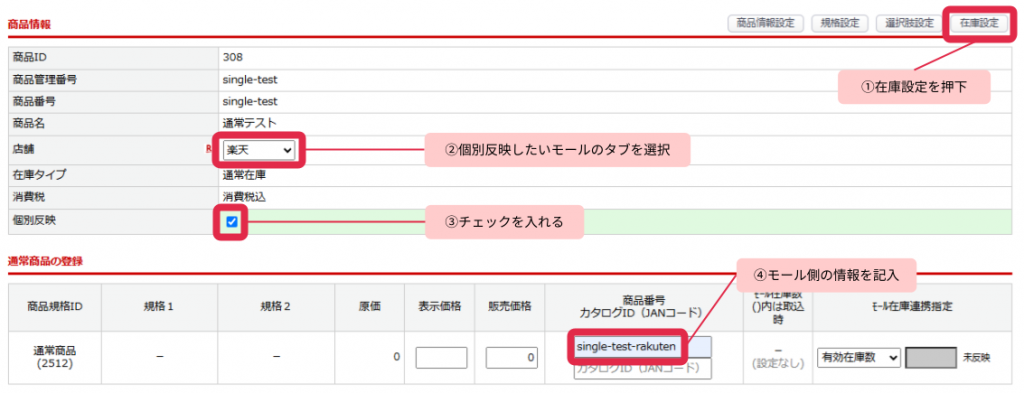Select the 商品管理番号 row label
This screenshot has width=1024, height=393.
click(45, 80)
